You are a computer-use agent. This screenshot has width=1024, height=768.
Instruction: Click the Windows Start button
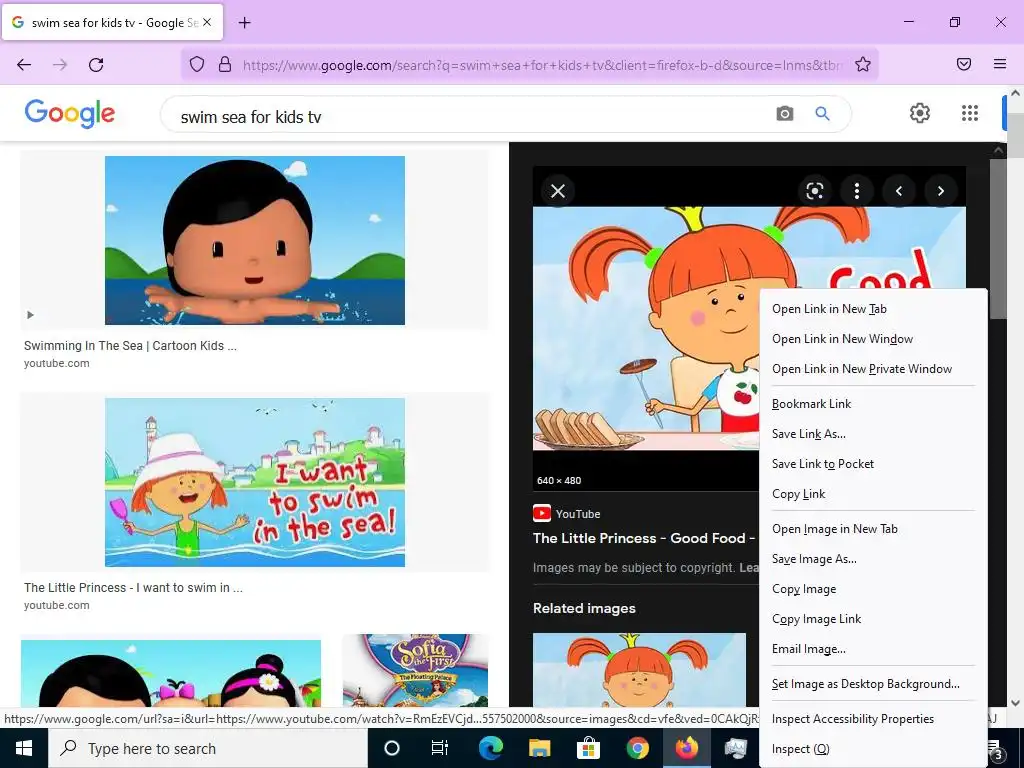pyautogui.click(x=24, y=748)
